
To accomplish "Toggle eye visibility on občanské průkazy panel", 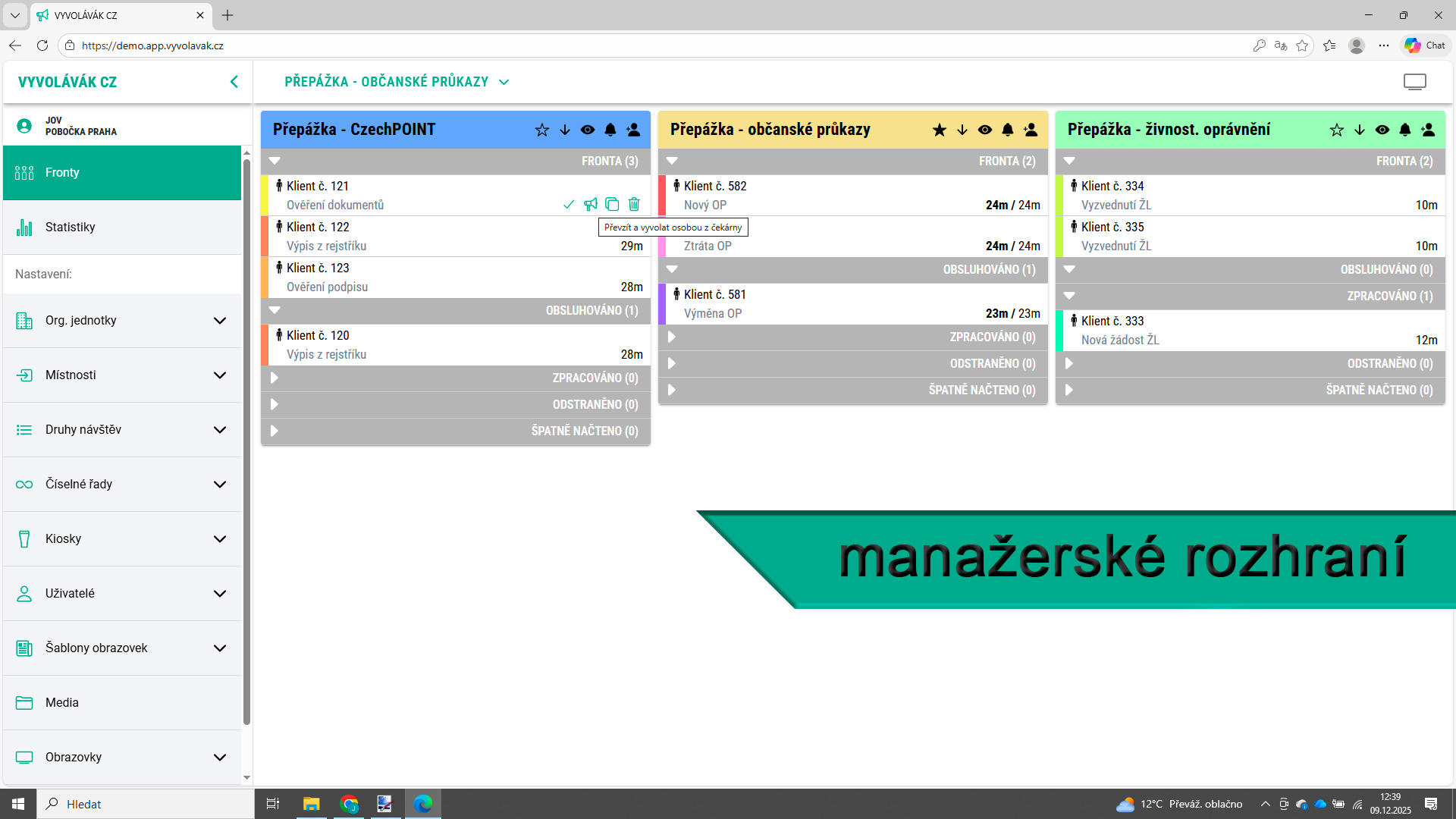I will (x=984, y=130).
